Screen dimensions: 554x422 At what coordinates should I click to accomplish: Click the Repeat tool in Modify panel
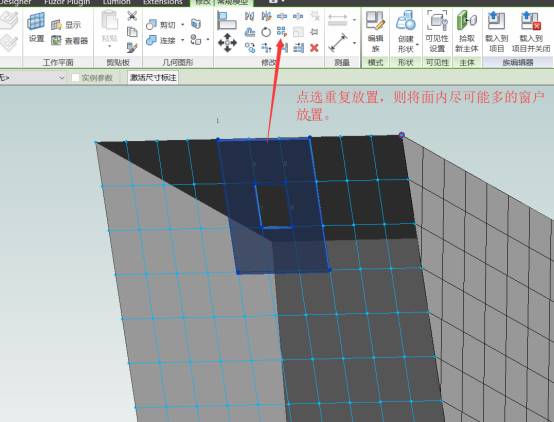281,32
